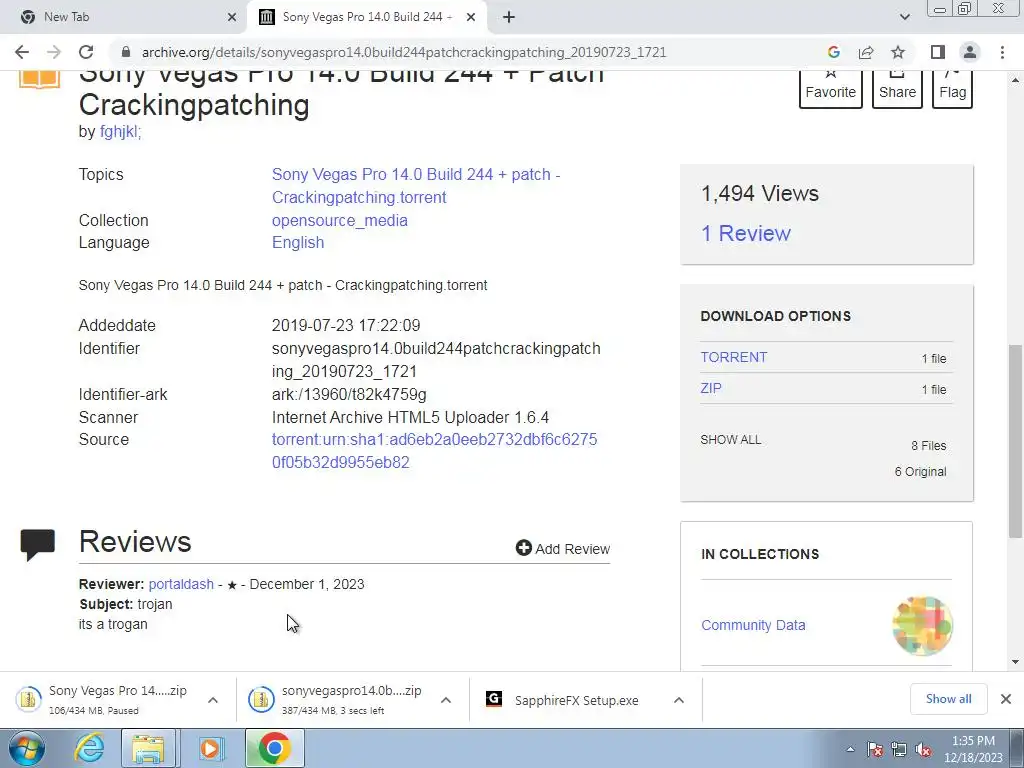Go back using the browser back arrow
Screen dimensions: 1024x768
pos(22,52)
